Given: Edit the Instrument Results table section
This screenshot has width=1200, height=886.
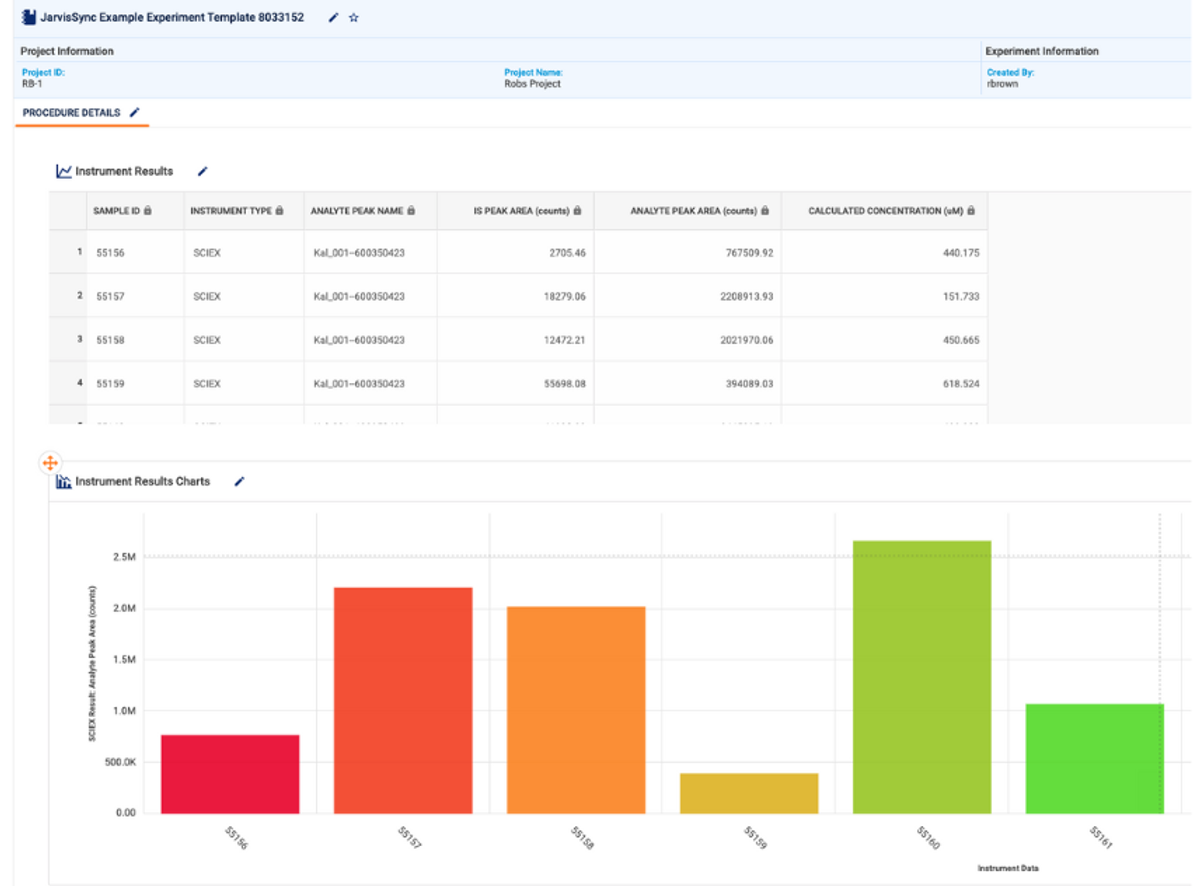Looking at the screenshot, I should 202,171.
